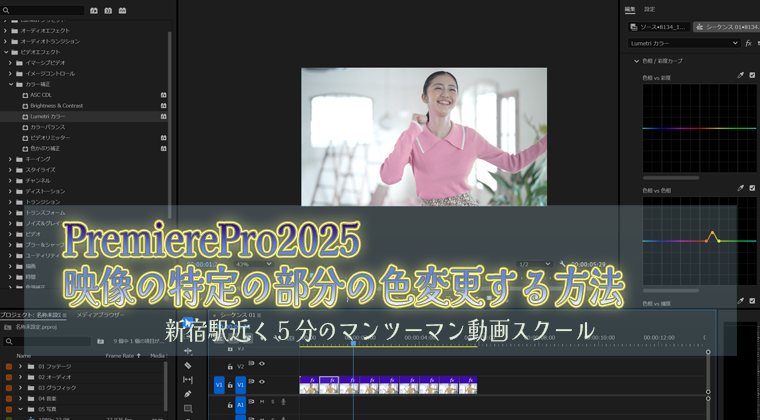This screenshot has width=760, height=420.
Task: Select the 04 音楽 bin
Action: pyautogui.click(x=48, y=398)
